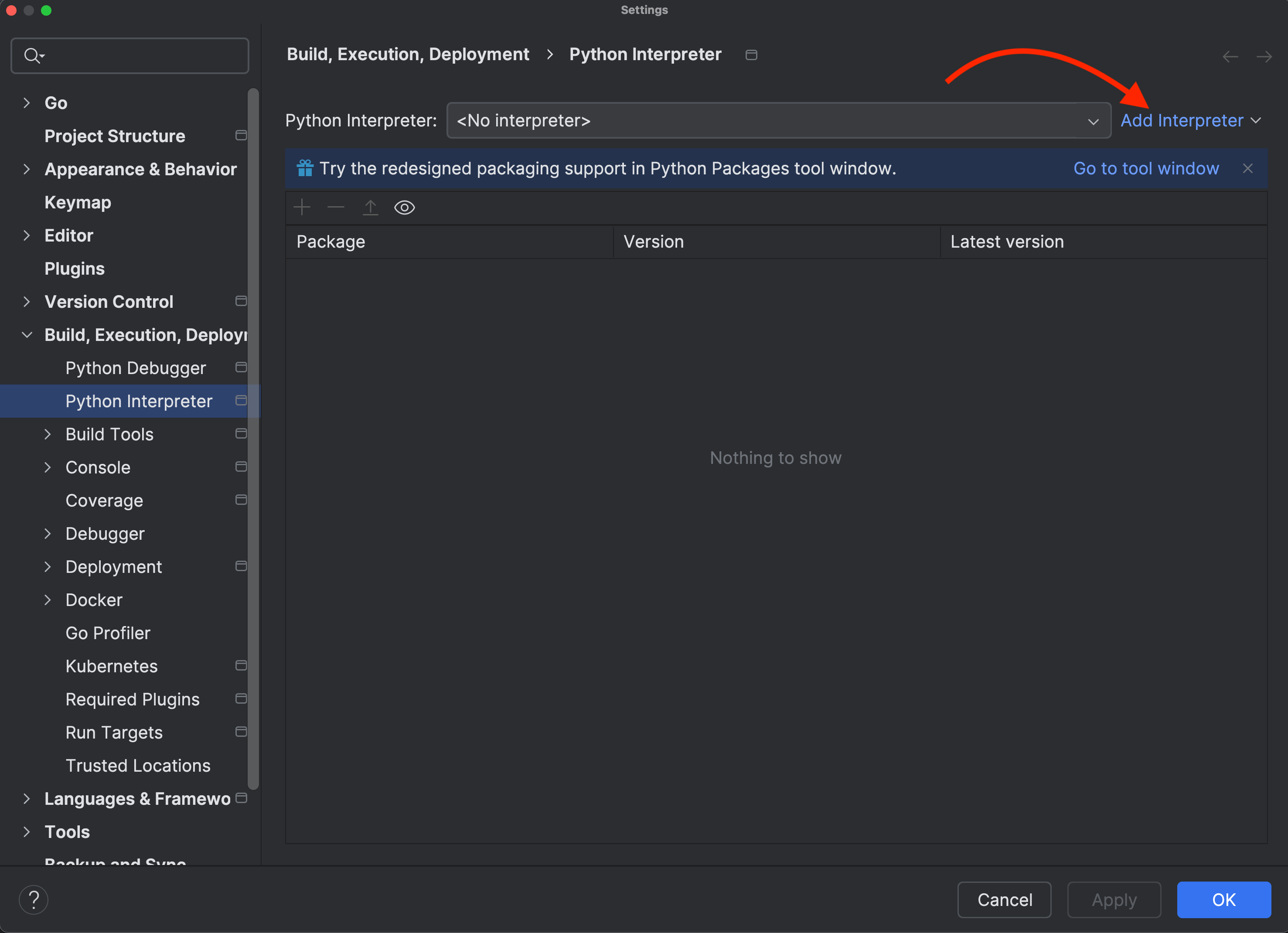This screenshot has width=1288, height=933.
Task: Open the Keymap settings page
Action: pos(78,202)
